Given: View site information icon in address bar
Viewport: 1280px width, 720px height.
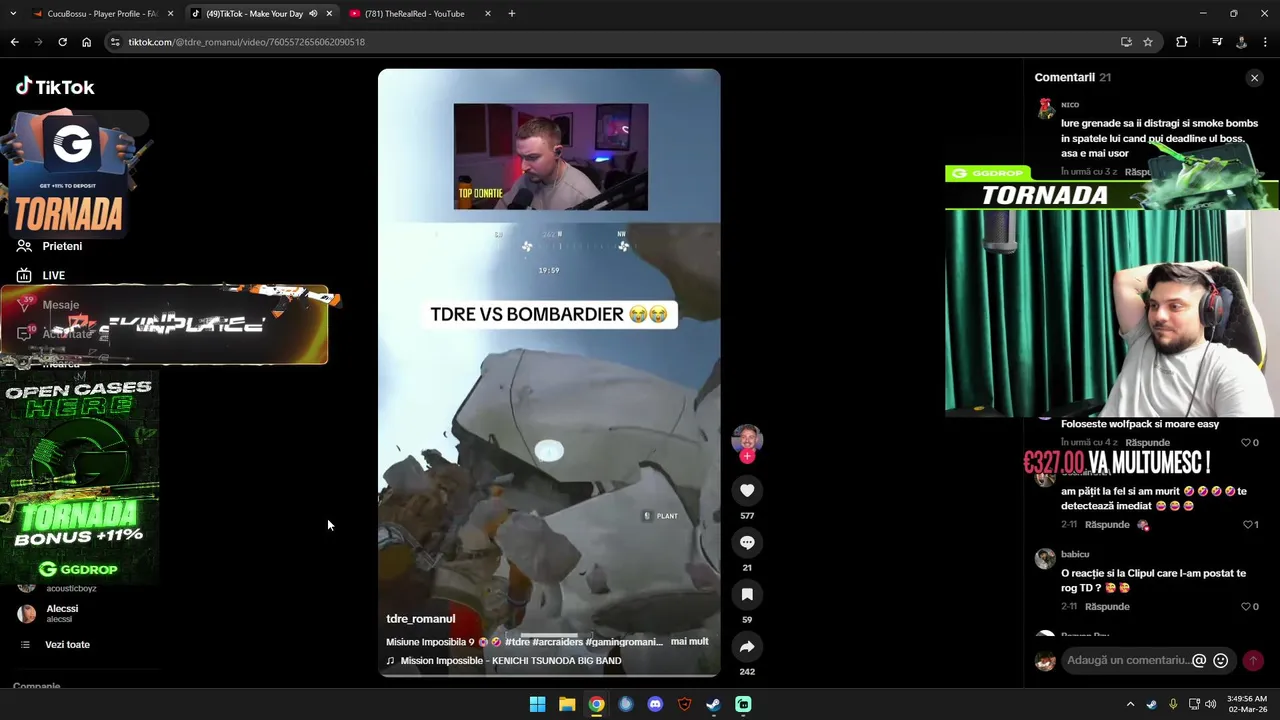Looking at the screenshot, I should tap(116, 42).
